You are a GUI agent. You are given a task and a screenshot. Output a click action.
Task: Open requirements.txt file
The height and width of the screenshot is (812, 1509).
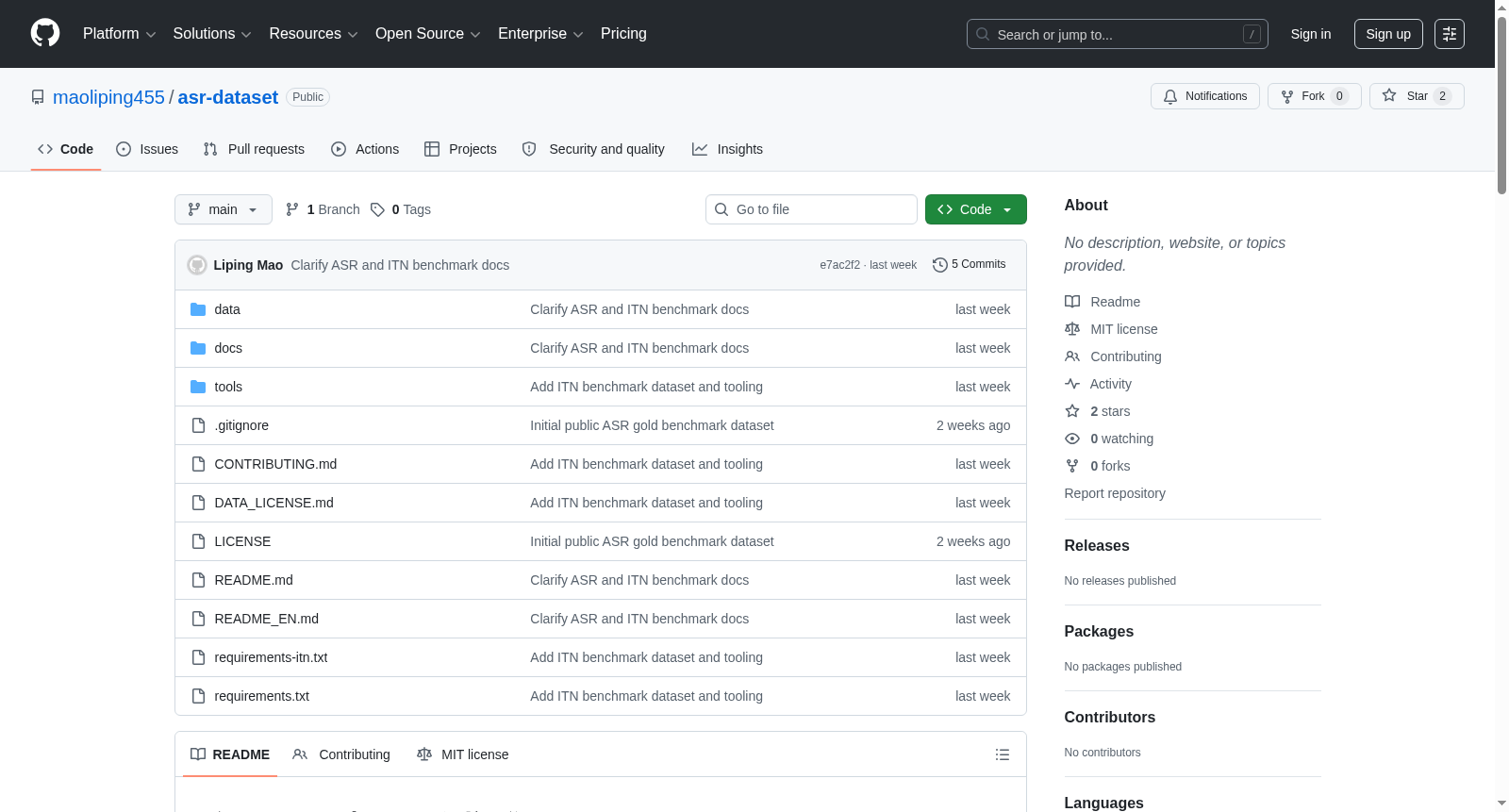click(261, 696)
